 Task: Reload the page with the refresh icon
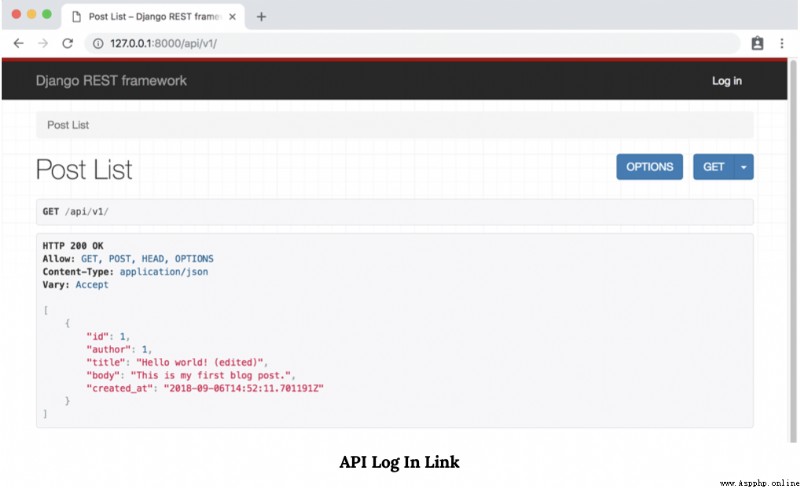(x=68, y=43)
